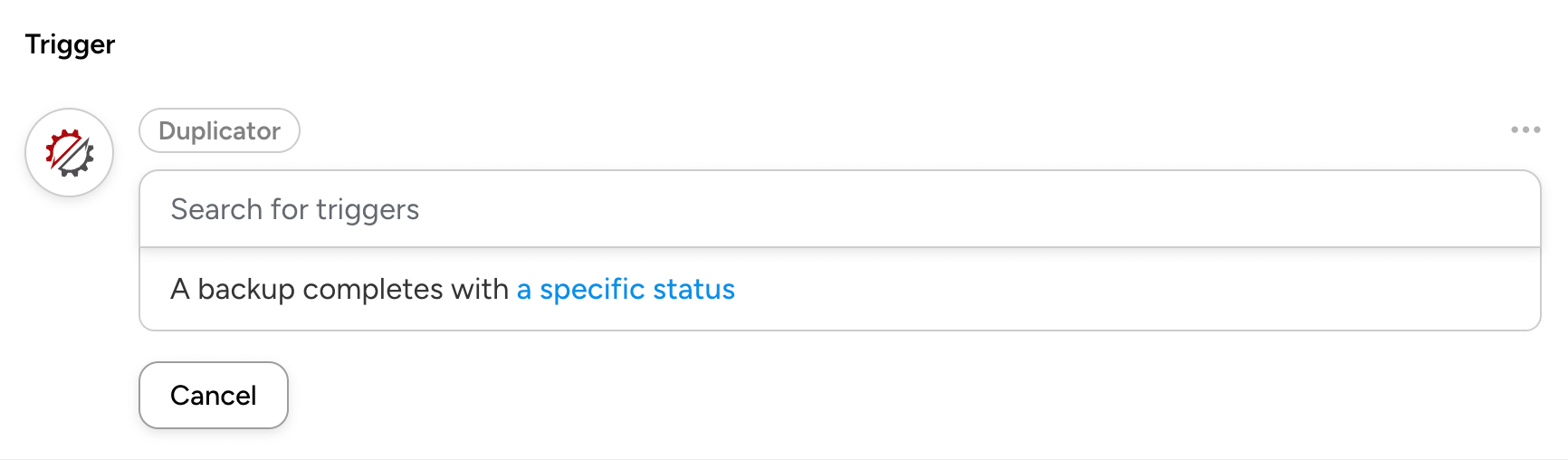Choose 'A backup completes with' trigger row

coord(339,290)
